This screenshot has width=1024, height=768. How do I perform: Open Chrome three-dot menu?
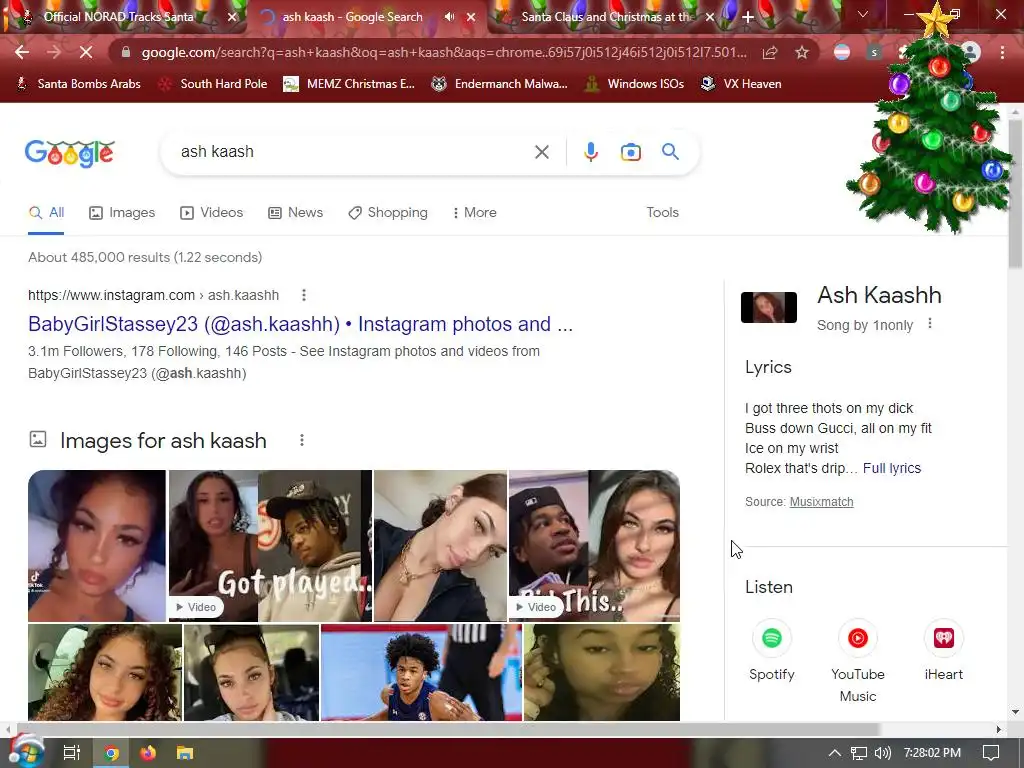[1002, 52]
